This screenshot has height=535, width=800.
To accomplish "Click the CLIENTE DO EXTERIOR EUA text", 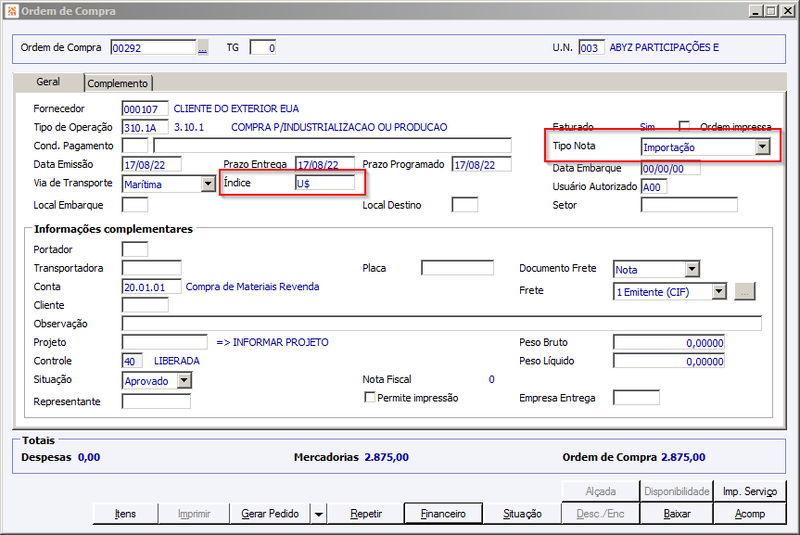I will [x=236, y=109].
